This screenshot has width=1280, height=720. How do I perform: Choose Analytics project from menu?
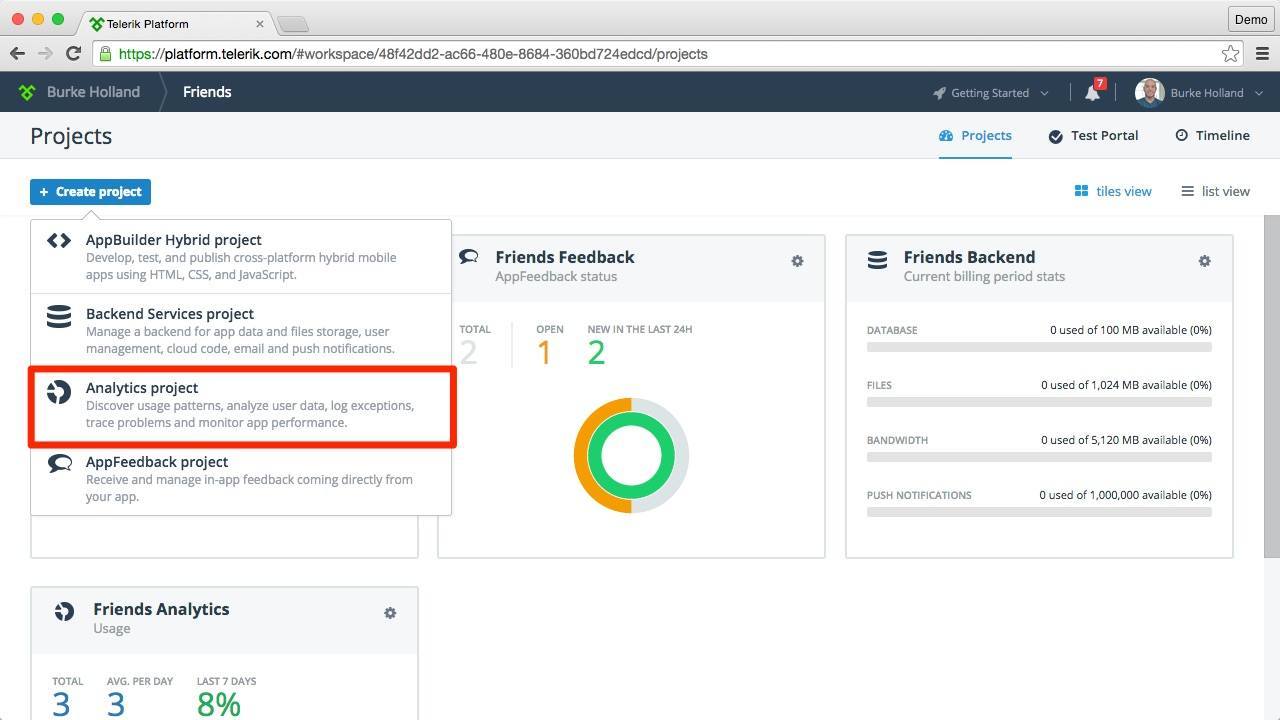241,405
